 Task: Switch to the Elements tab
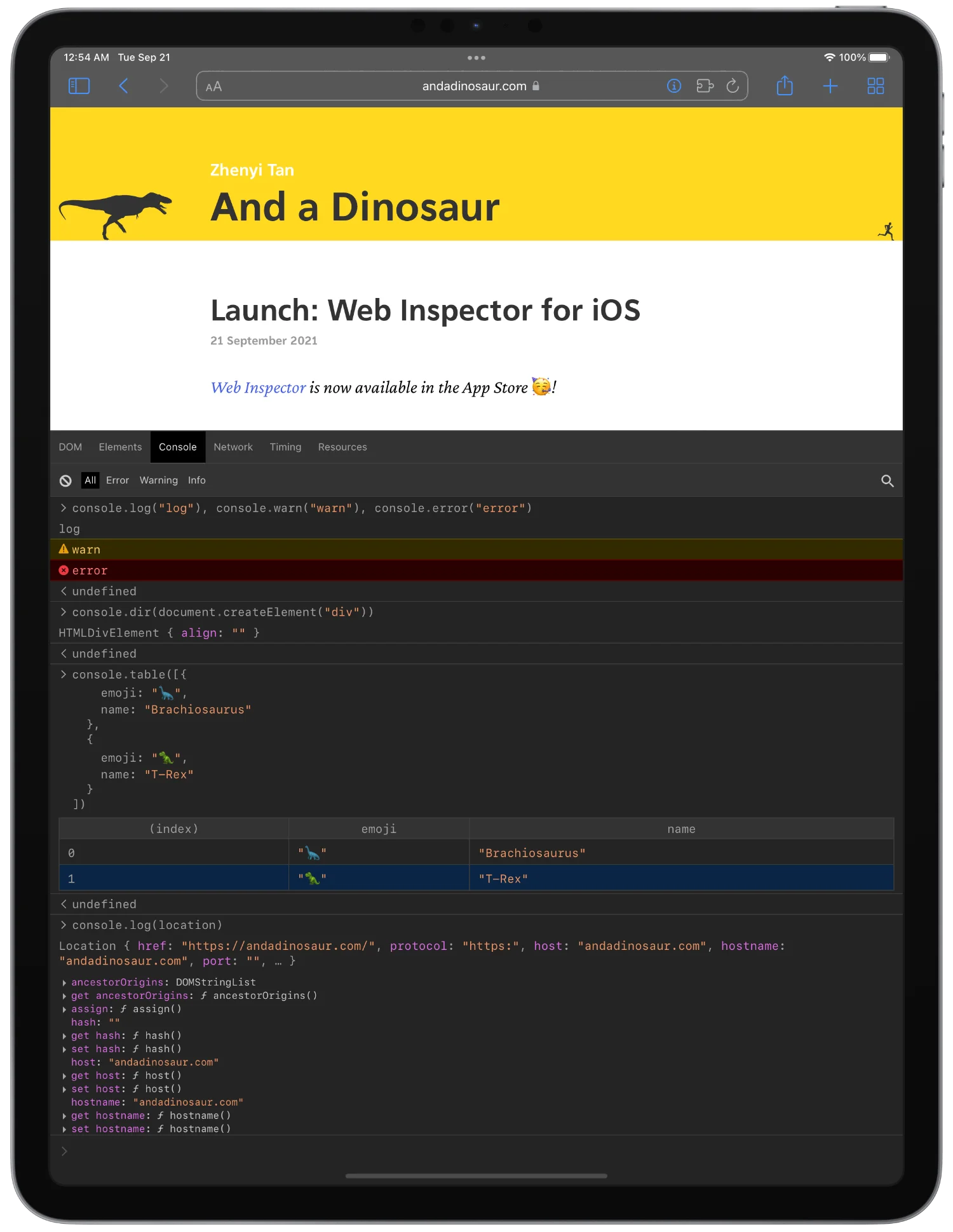click(120, 447)
